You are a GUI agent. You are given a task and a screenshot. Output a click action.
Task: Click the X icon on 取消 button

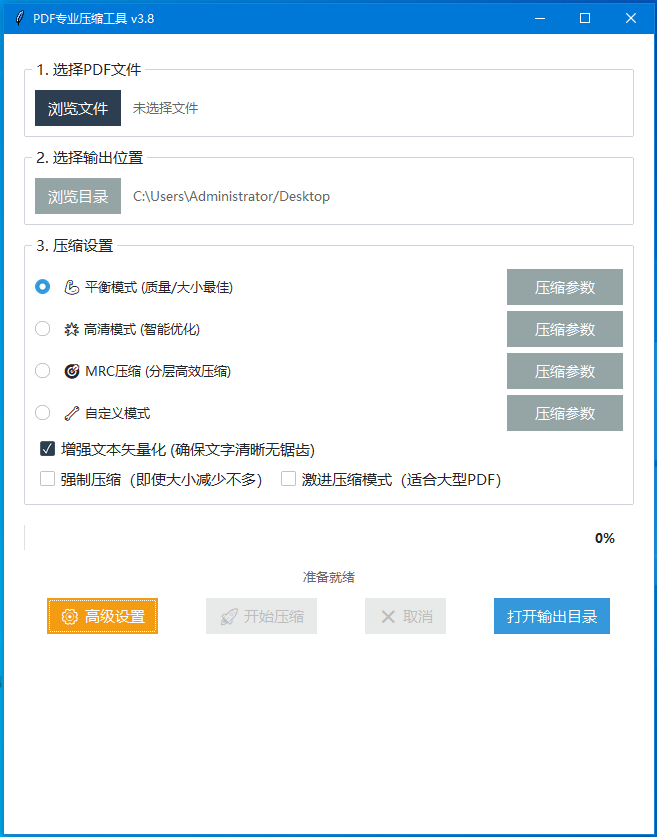[x=388, y=616]
